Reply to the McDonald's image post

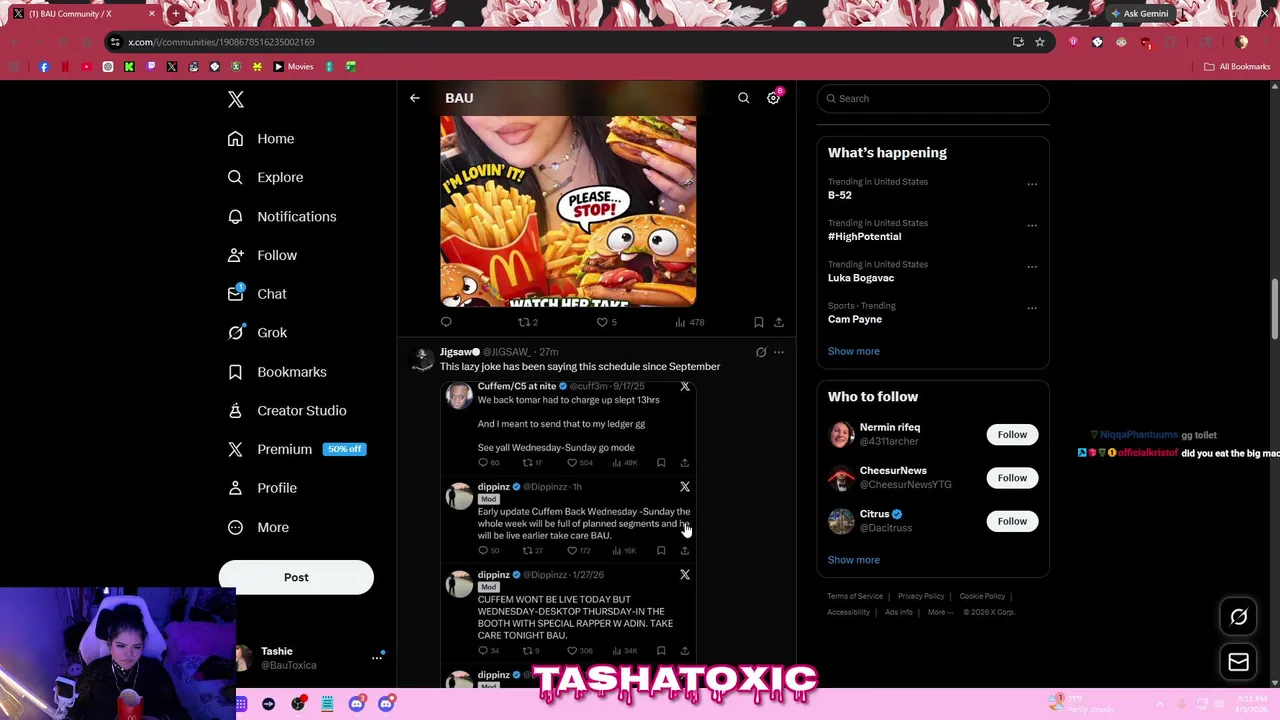pyautogui.click(x=446, y=322)
